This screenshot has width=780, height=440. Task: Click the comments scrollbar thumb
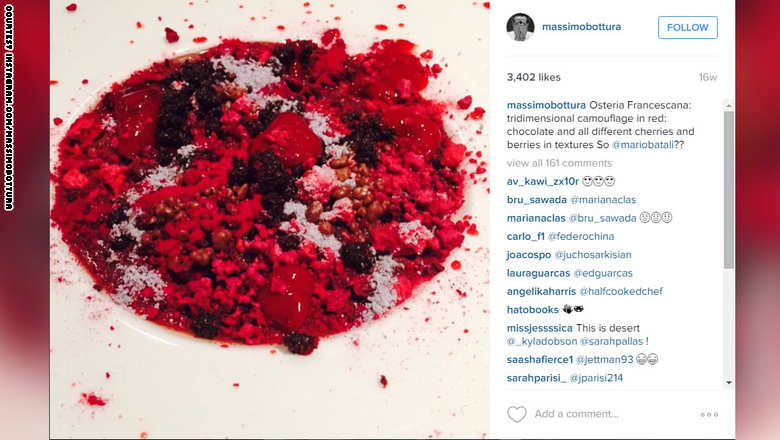[x=729, y=189]
